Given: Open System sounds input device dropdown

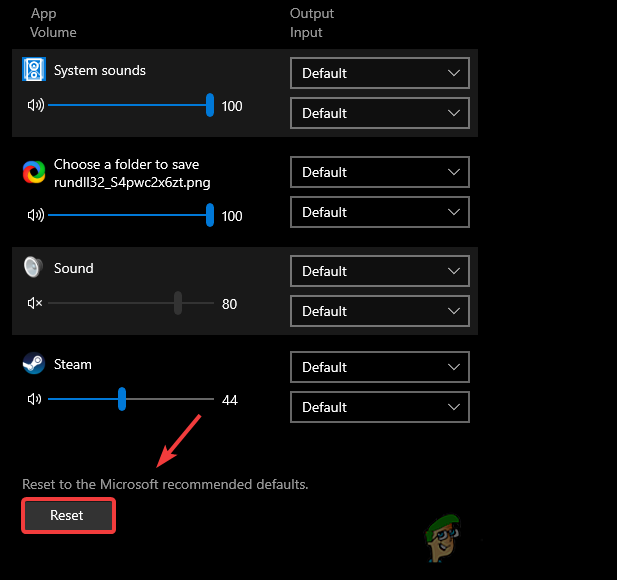Looking at the screenshot, I should tap(380, 113).
